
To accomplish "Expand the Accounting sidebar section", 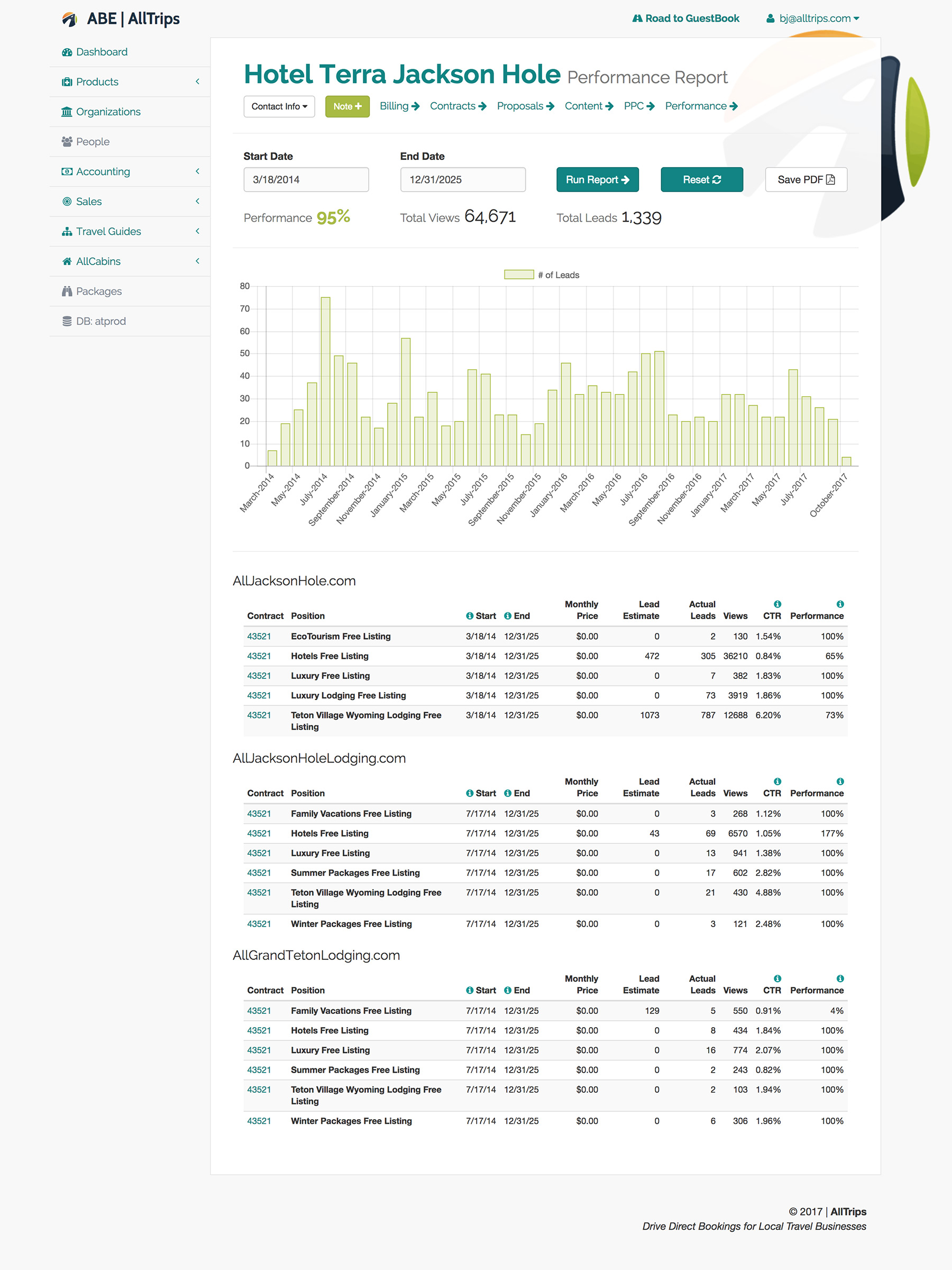I will [197, 171].
